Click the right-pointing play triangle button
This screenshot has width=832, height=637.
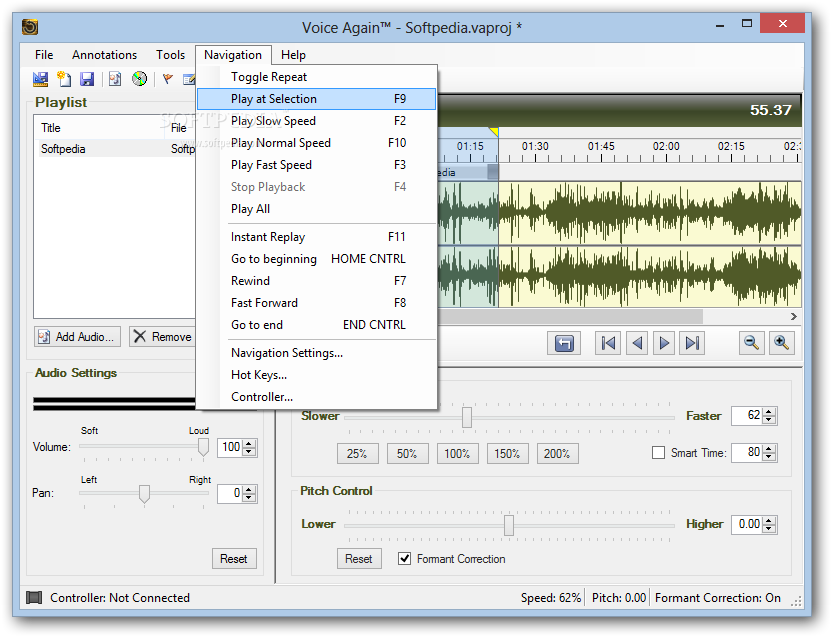(664, 343)
